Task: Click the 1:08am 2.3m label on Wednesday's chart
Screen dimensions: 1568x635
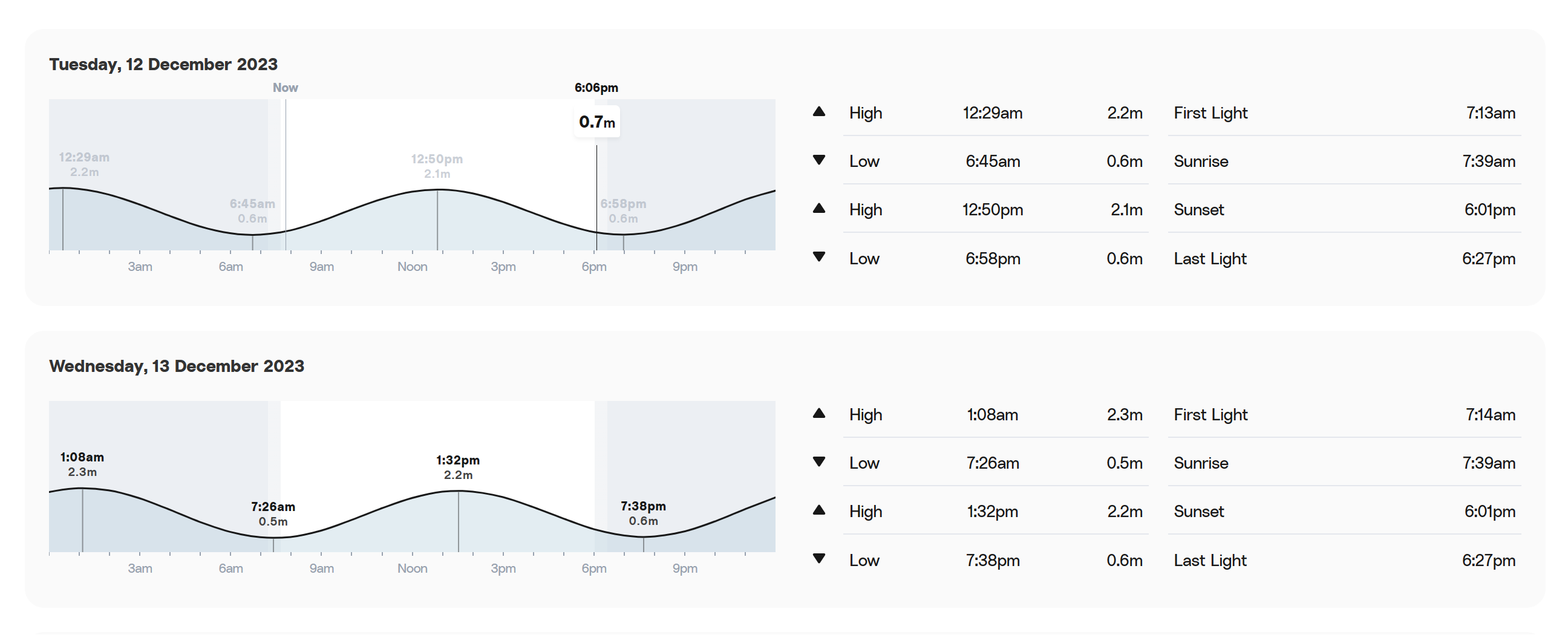Action: pos(82,464)
